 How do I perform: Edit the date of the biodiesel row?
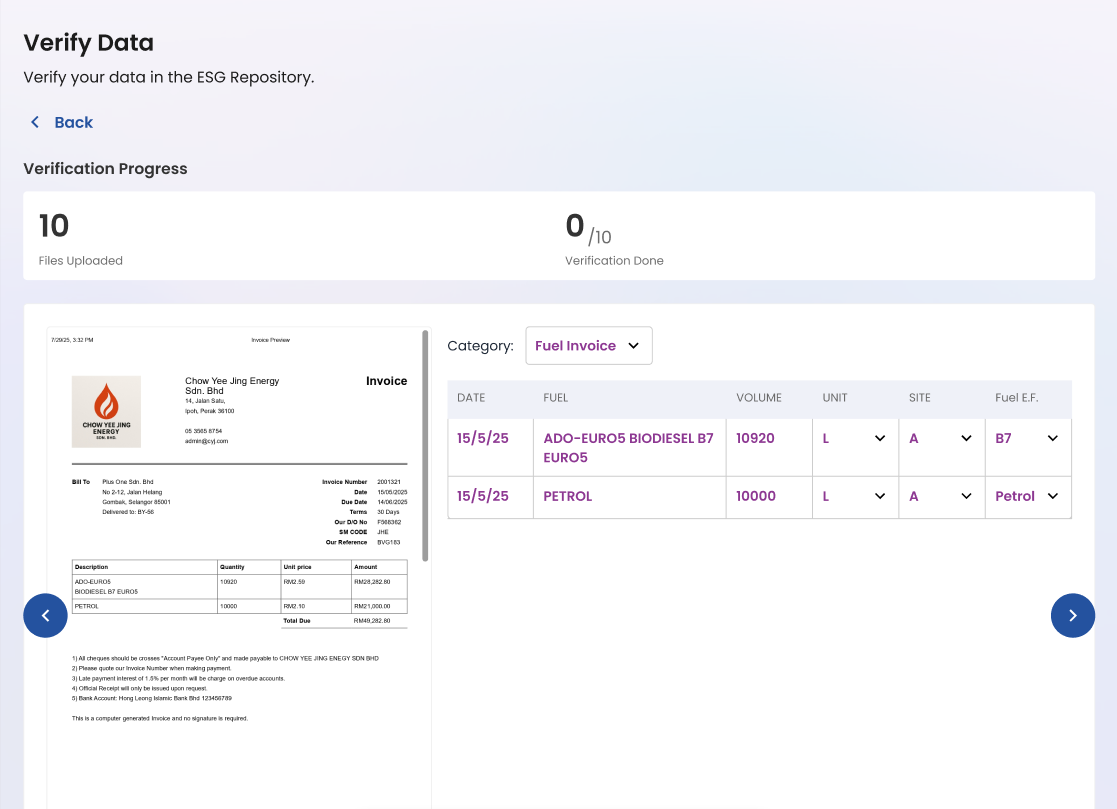click(x=483, y=438)
